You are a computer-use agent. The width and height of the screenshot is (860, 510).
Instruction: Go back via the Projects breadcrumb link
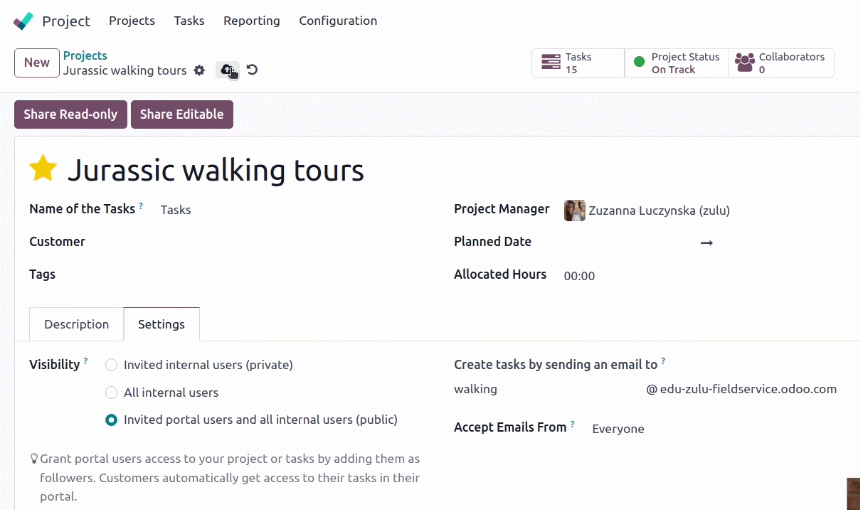pos(85,55)
